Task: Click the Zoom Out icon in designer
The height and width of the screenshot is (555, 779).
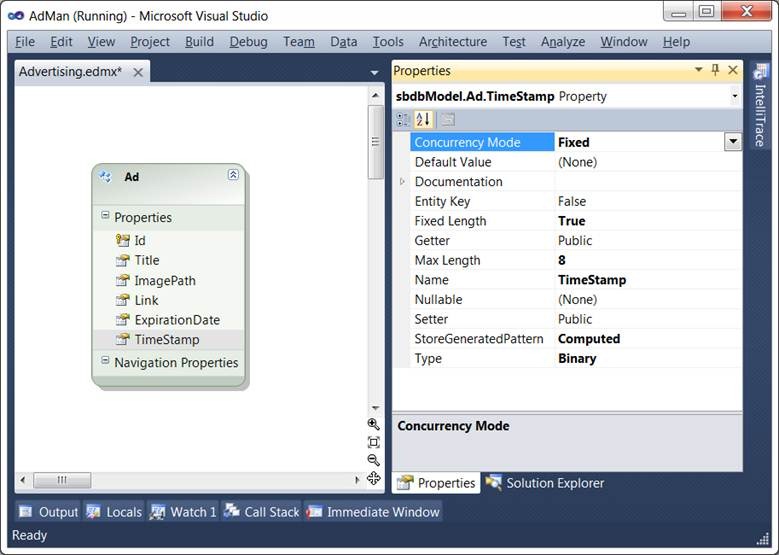Action: click(x=374, y=460)
